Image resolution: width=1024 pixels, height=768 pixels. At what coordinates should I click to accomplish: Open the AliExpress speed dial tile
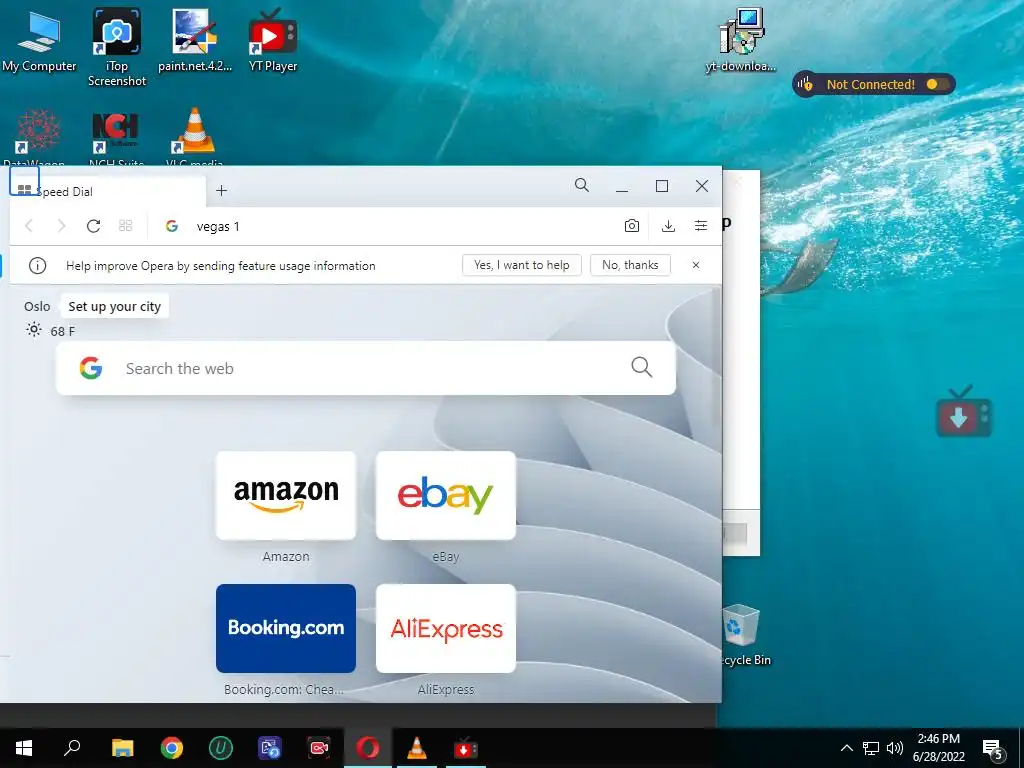446,628
